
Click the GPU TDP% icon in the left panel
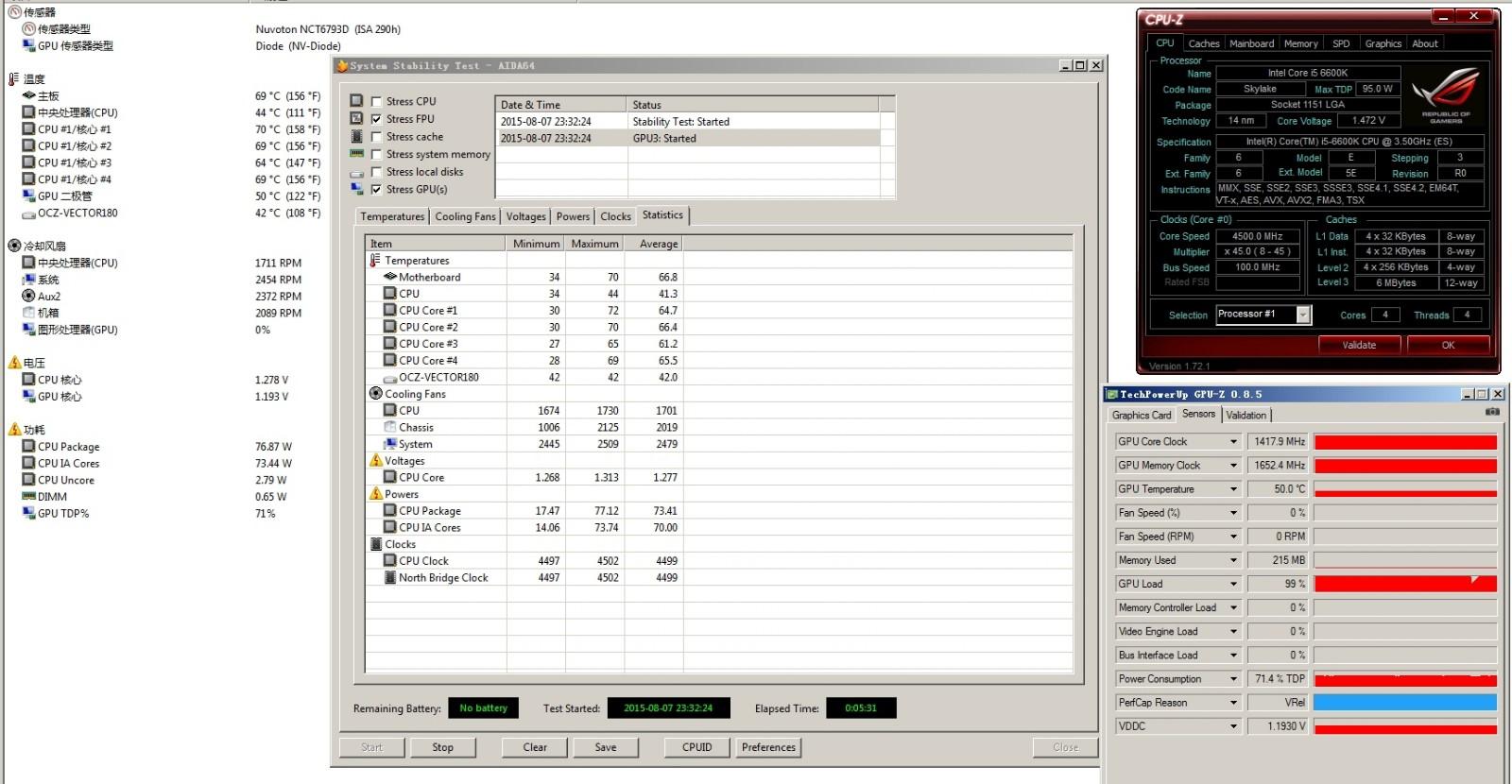28,514
